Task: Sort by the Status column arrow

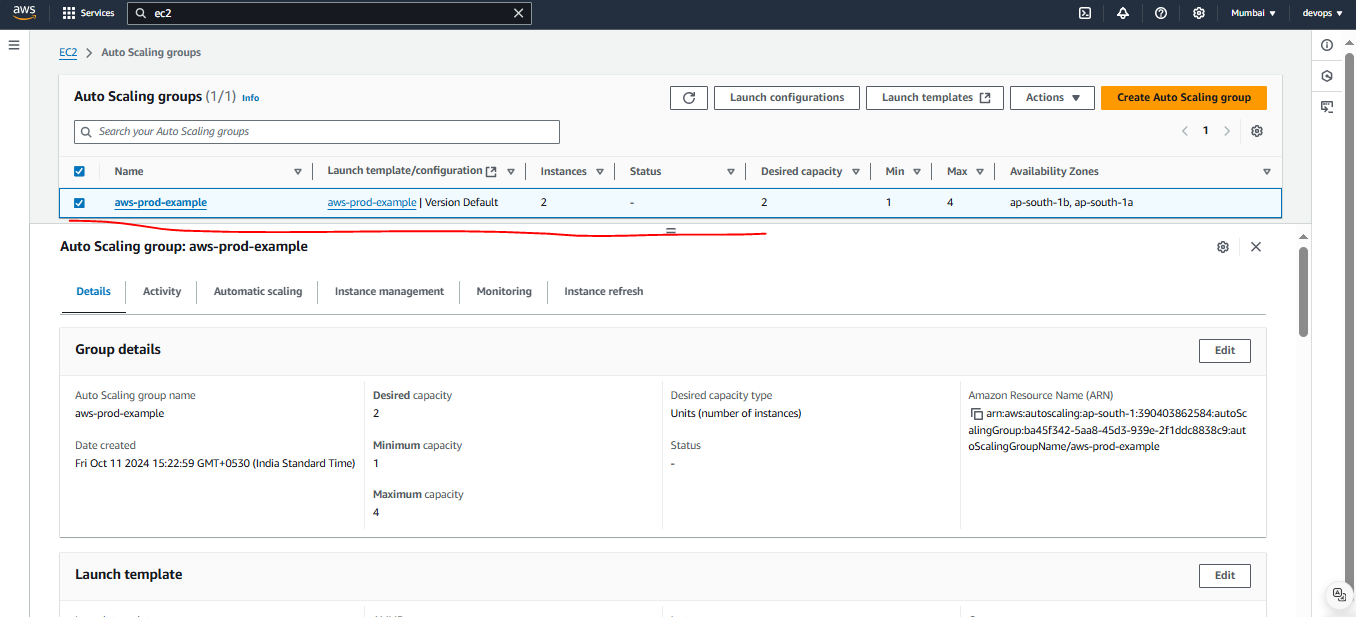Action: [731, 172]
